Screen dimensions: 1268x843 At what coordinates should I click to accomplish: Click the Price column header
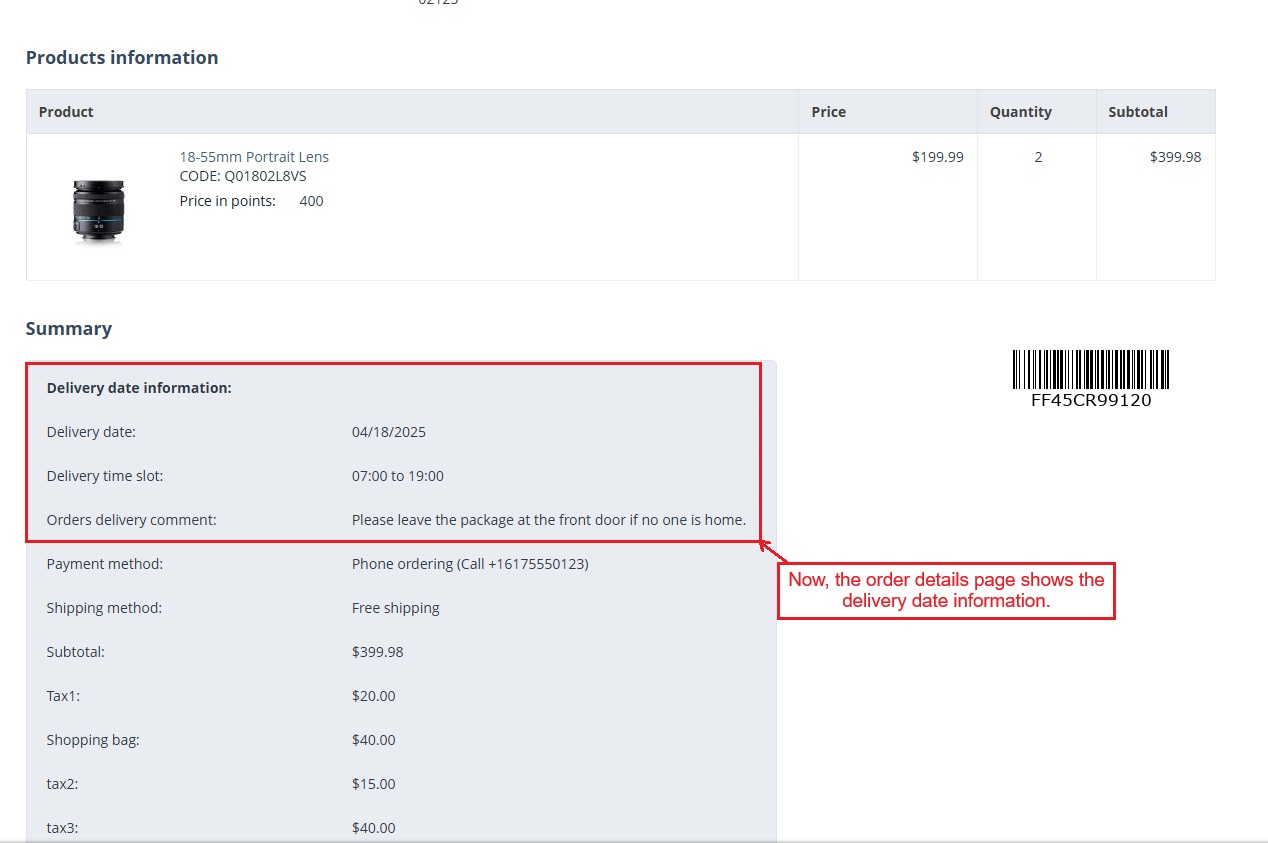pyautogui.click(x=828, y=112)
